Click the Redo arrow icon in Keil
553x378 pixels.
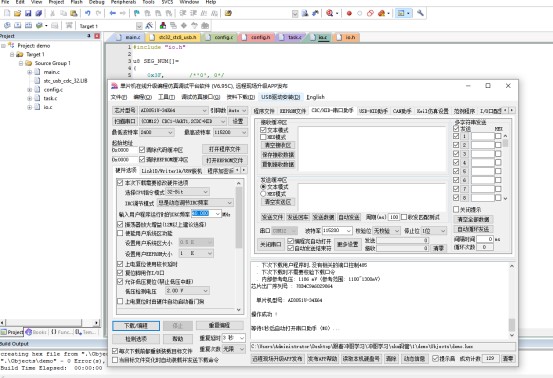click(98, 13)
